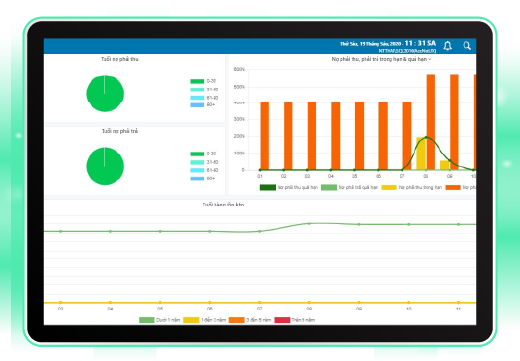Toggle the 61-90 legend in Tuổi nợ phải thu
This screenshot has width=520, height=361.
204,98
